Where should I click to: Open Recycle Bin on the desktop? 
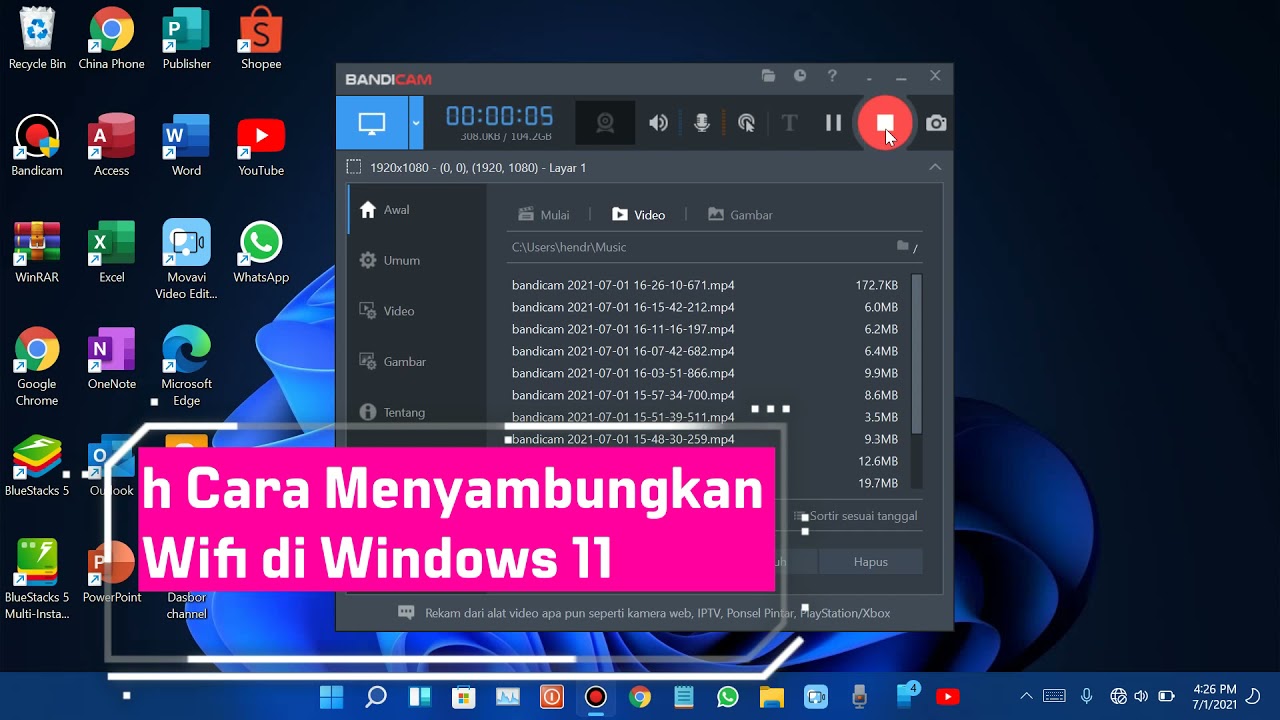pos(37,40)
